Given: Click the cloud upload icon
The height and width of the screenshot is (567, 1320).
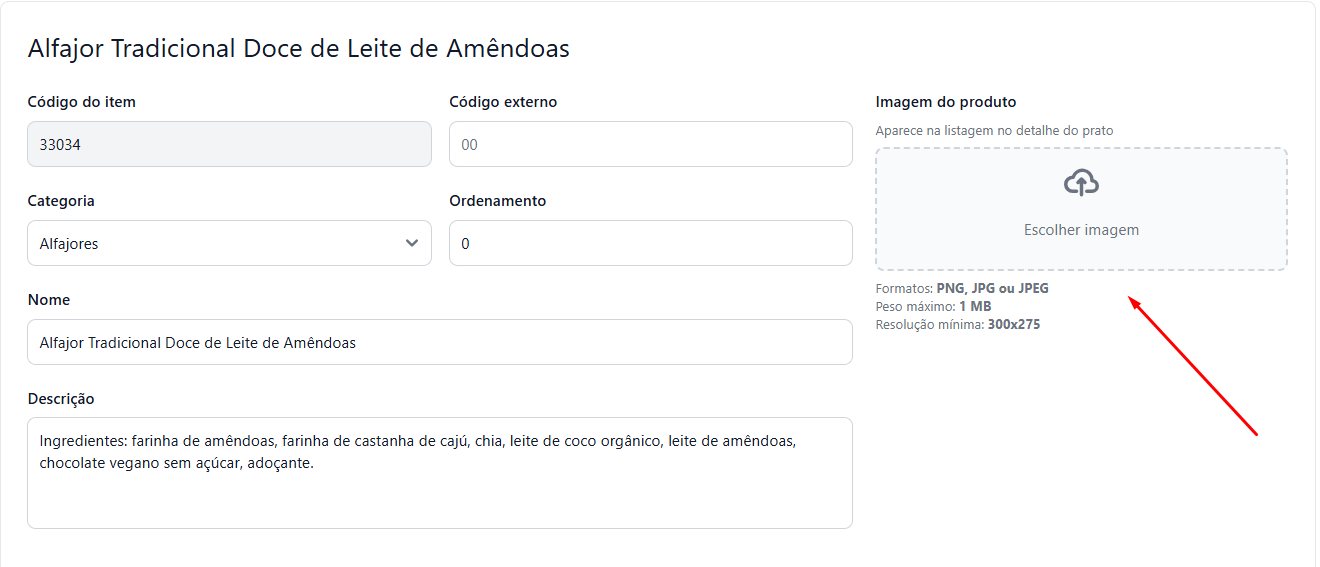Looking at the screenshot, I should tap(1081, 183).
